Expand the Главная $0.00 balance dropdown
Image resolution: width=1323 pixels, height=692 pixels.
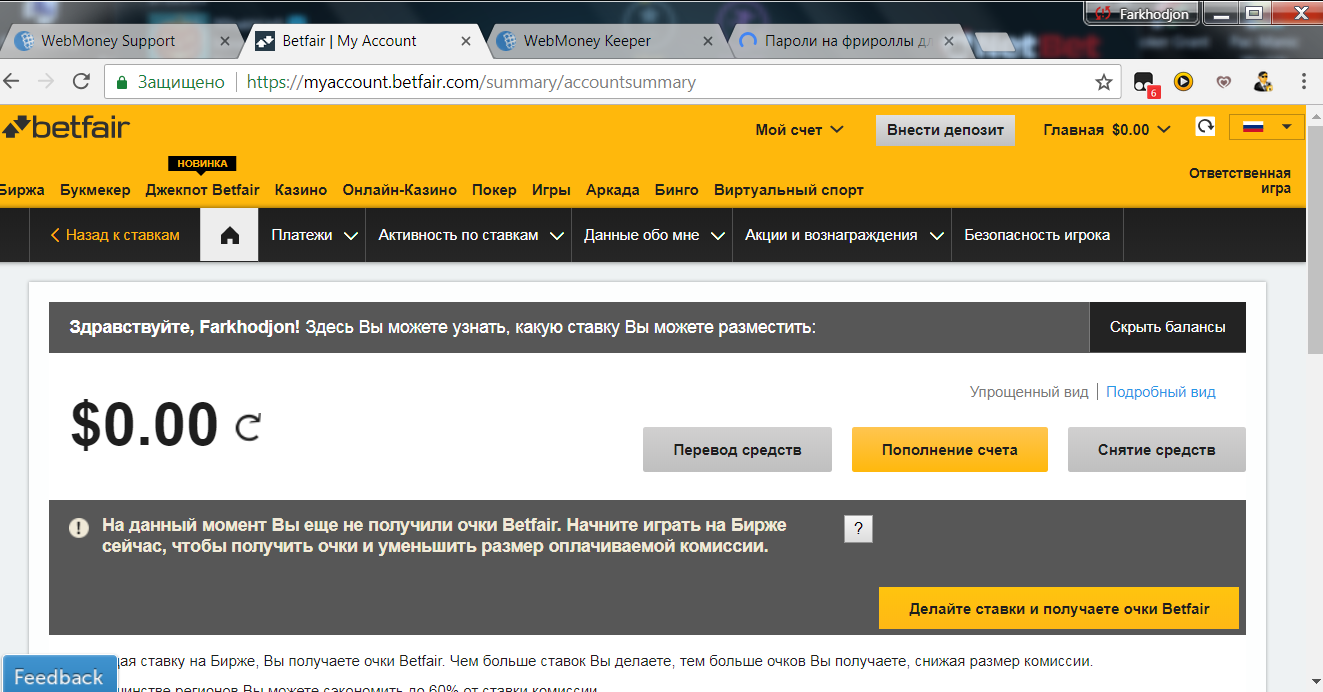click(1108, 130)
